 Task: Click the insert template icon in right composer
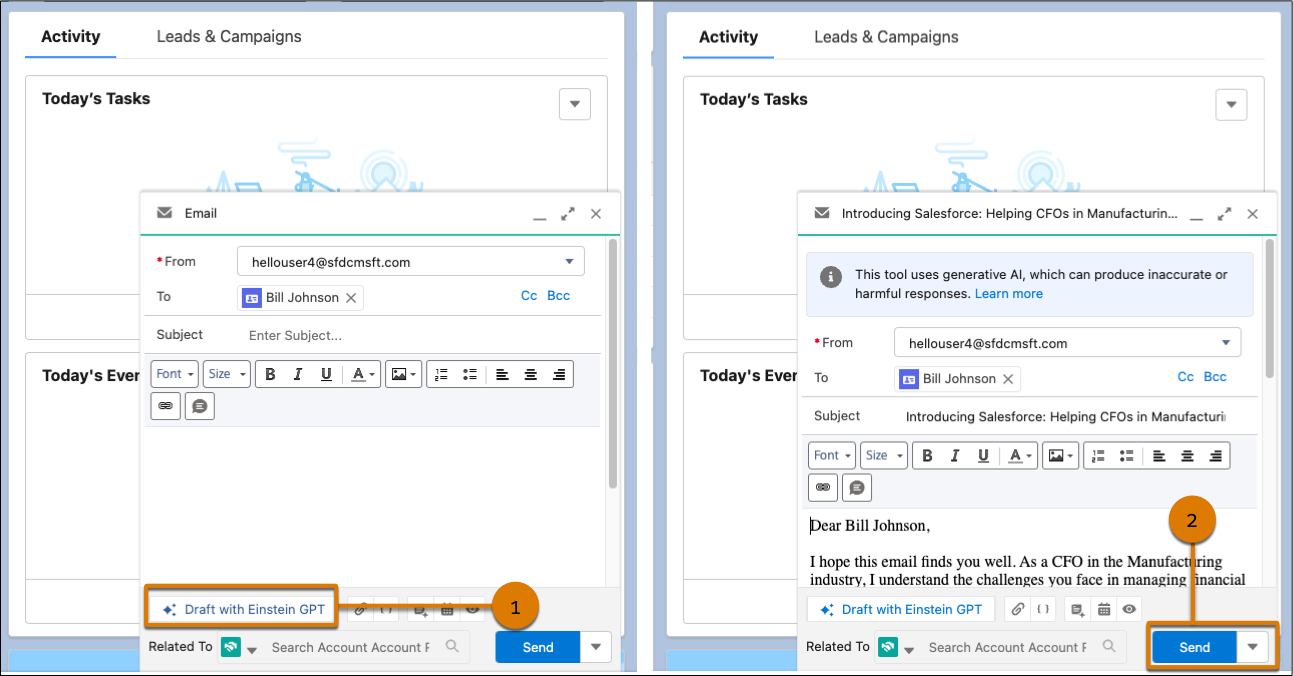click(1077, 609)
